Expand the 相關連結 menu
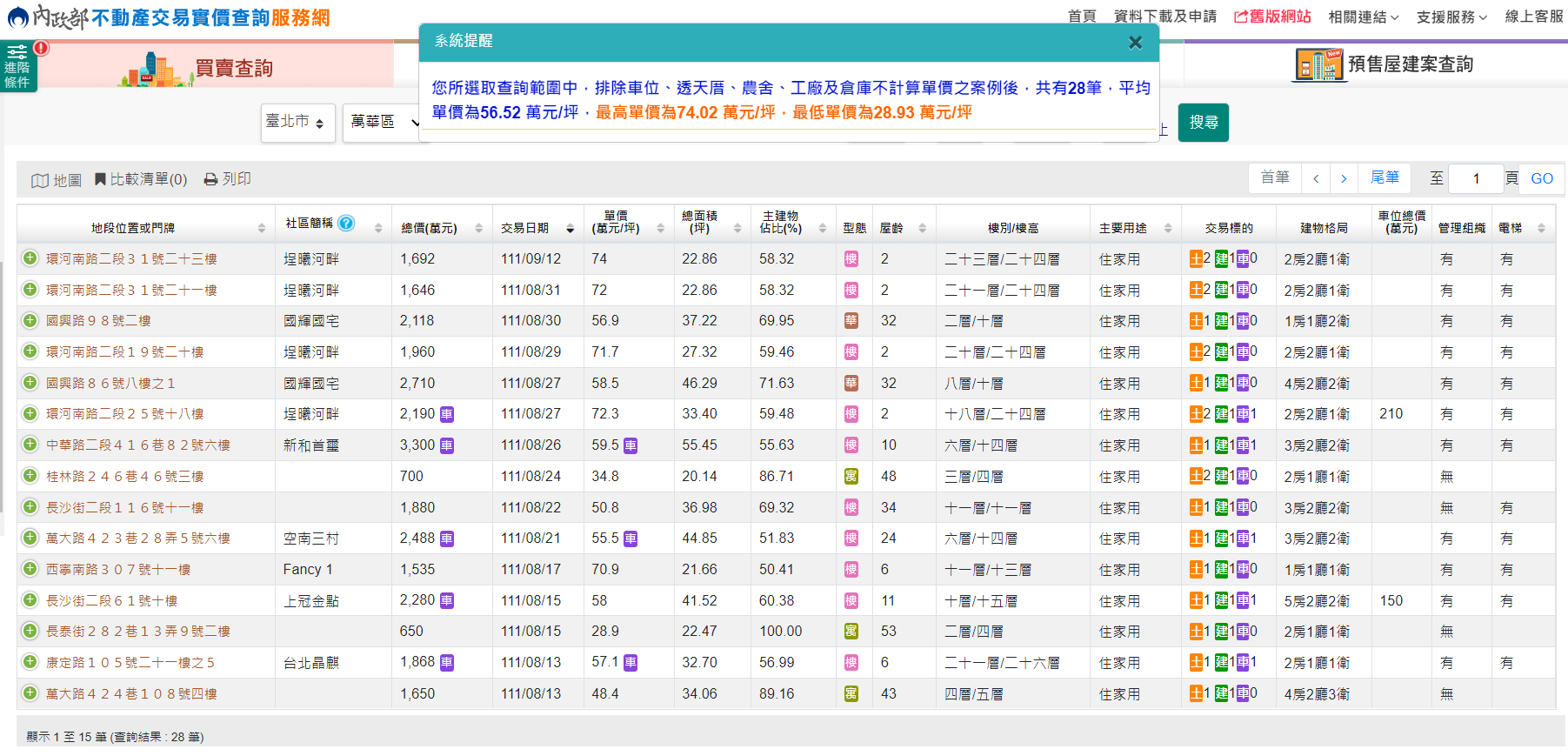 pyautogui.click(x=1363, y=17)
